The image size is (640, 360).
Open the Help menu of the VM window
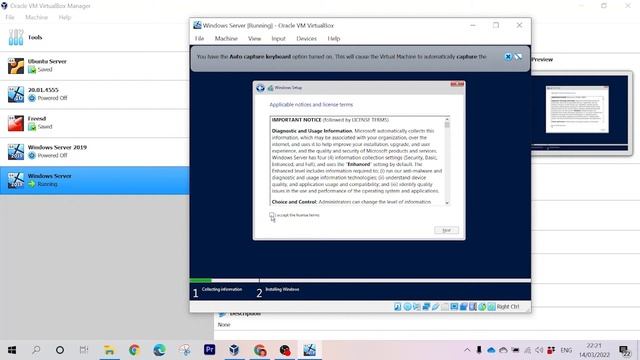pos(333,38)
